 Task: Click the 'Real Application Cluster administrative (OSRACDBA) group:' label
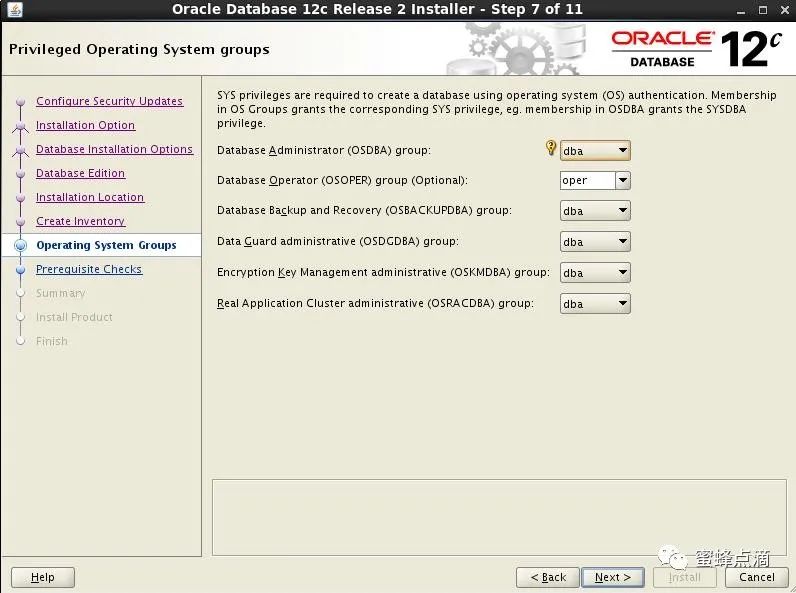375,303
